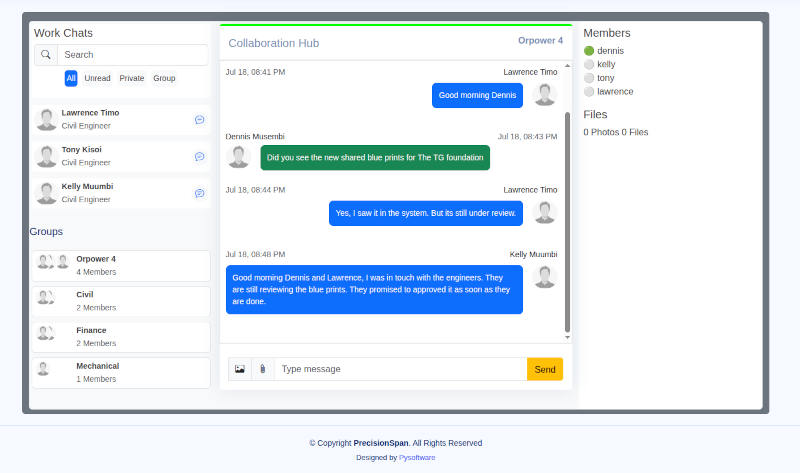This screenshot has width=800, height=473.
Task: Click the paperclip file attach icon
Action: tap(263, 369)
